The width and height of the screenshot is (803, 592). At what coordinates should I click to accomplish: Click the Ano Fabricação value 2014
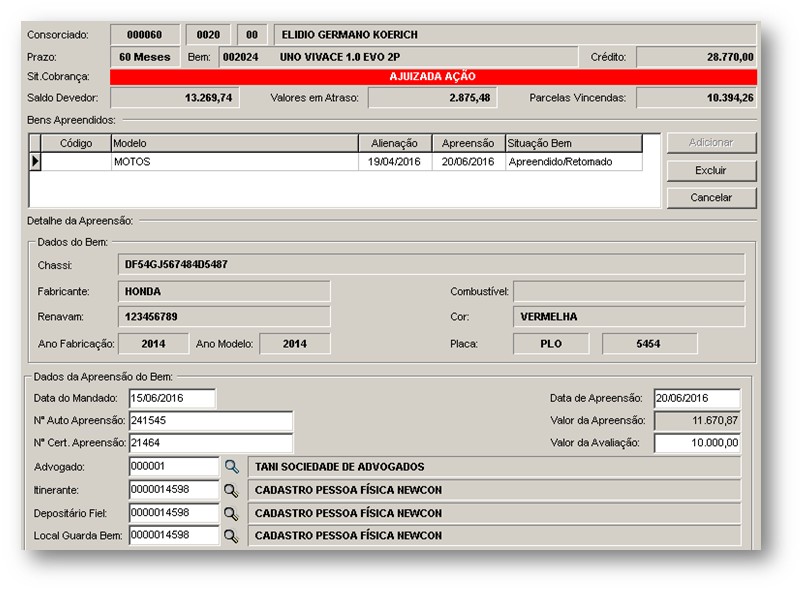153,344
